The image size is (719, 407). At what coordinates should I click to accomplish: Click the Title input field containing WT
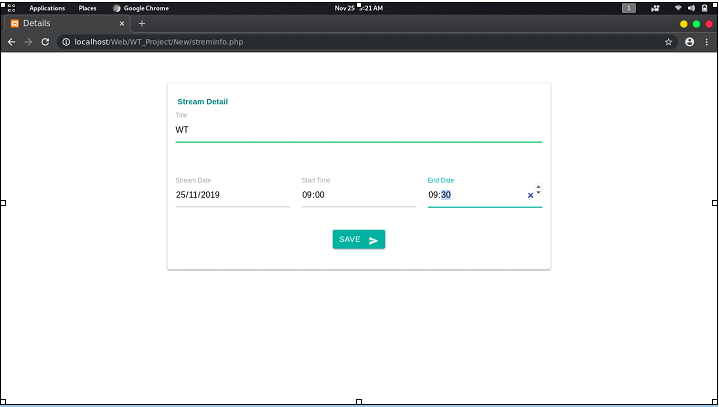click(x=359, y=130)
